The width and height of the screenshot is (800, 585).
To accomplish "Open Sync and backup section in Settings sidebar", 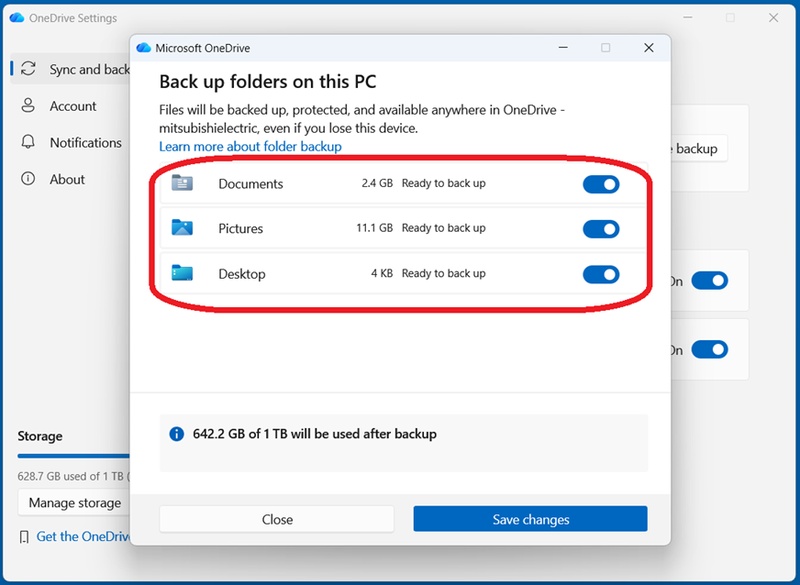I will (x=70, y=69).
